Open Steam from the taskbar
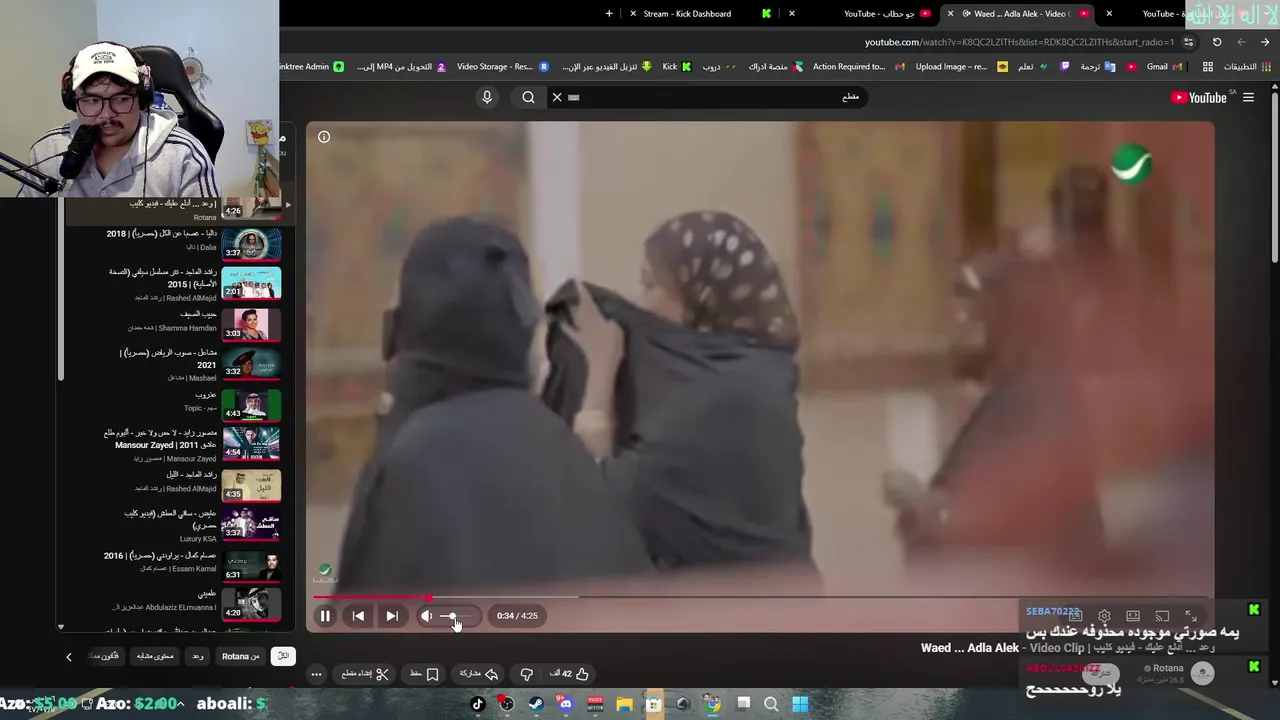The height and width of the screenshot is (720, 1280). pyautogui.click(x=536, y=704)
